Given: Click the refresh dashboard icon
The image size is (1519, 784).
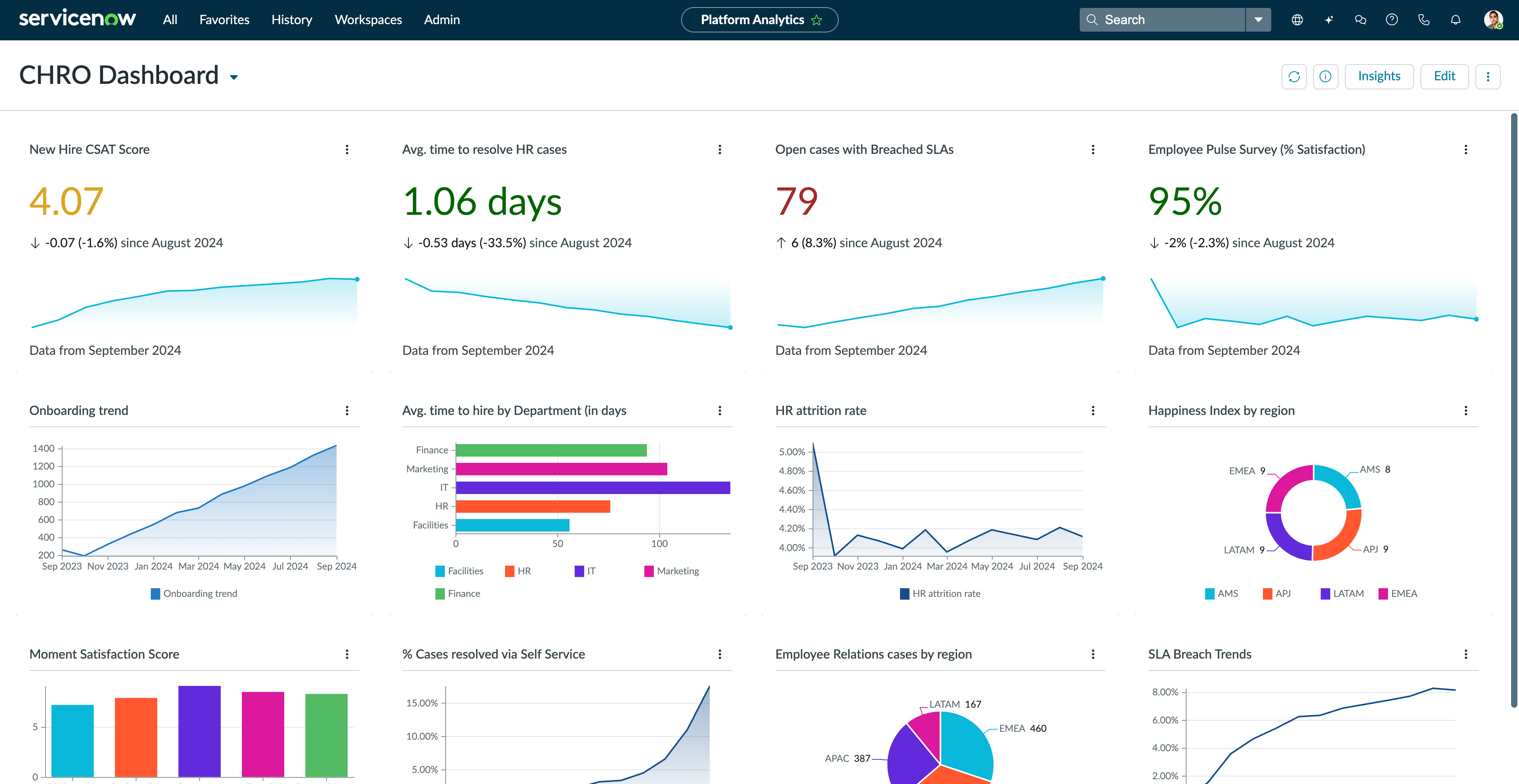Looking at the screenshot, I should tap(1294, 77).
